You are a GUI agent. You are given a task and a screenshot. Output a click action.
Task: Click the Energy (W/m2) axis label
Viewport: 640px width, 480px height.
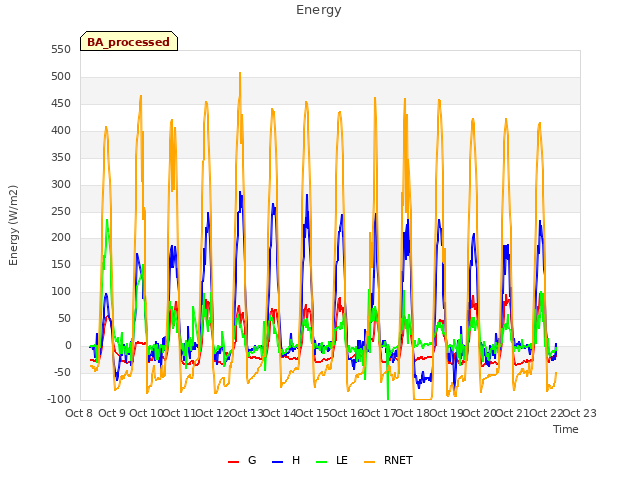[13, 225]
